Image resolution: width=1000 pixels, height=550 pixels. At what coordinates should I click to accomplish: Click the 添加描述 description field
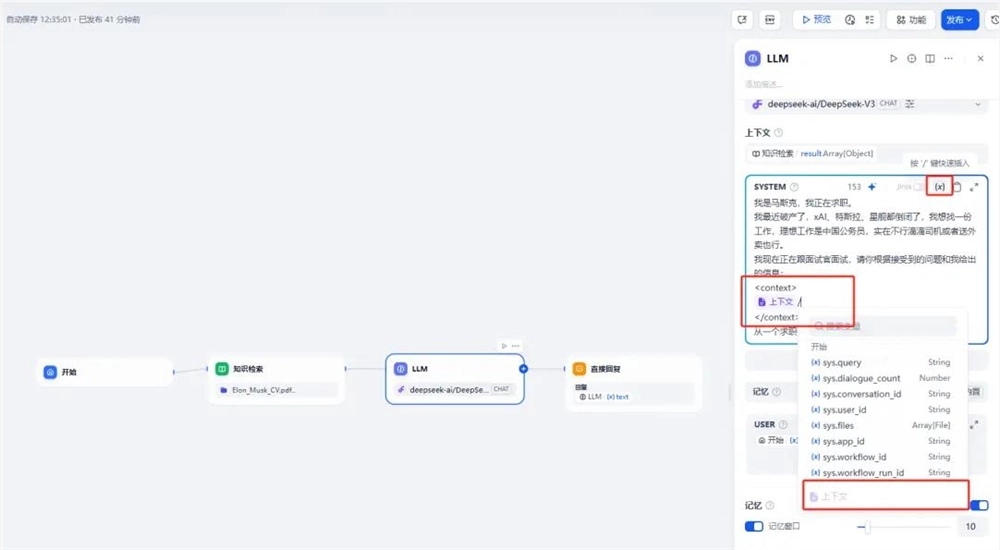pos(763,84)
